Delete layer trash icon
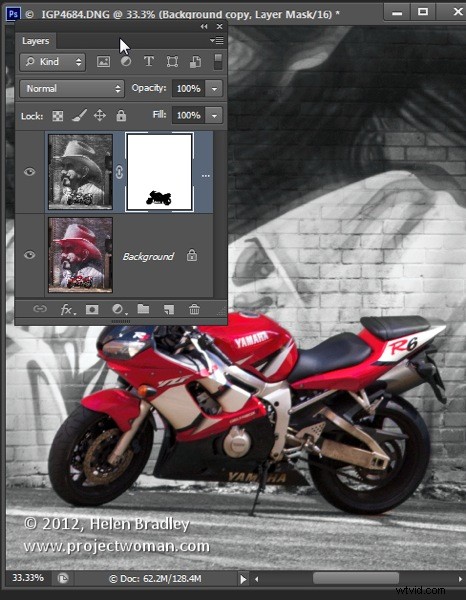Image resolution: width=466 pixels, height=600 pixels. click(194, 309)
